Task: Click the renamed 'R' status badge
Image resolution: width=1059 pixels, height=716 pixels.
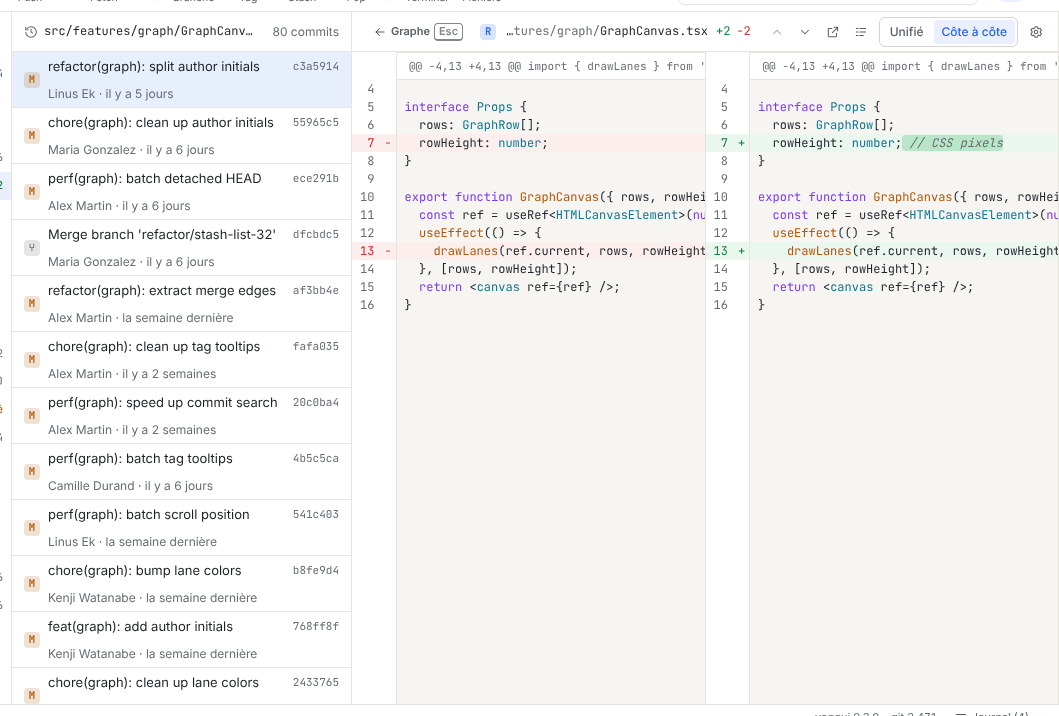Action: click(488, 32)
